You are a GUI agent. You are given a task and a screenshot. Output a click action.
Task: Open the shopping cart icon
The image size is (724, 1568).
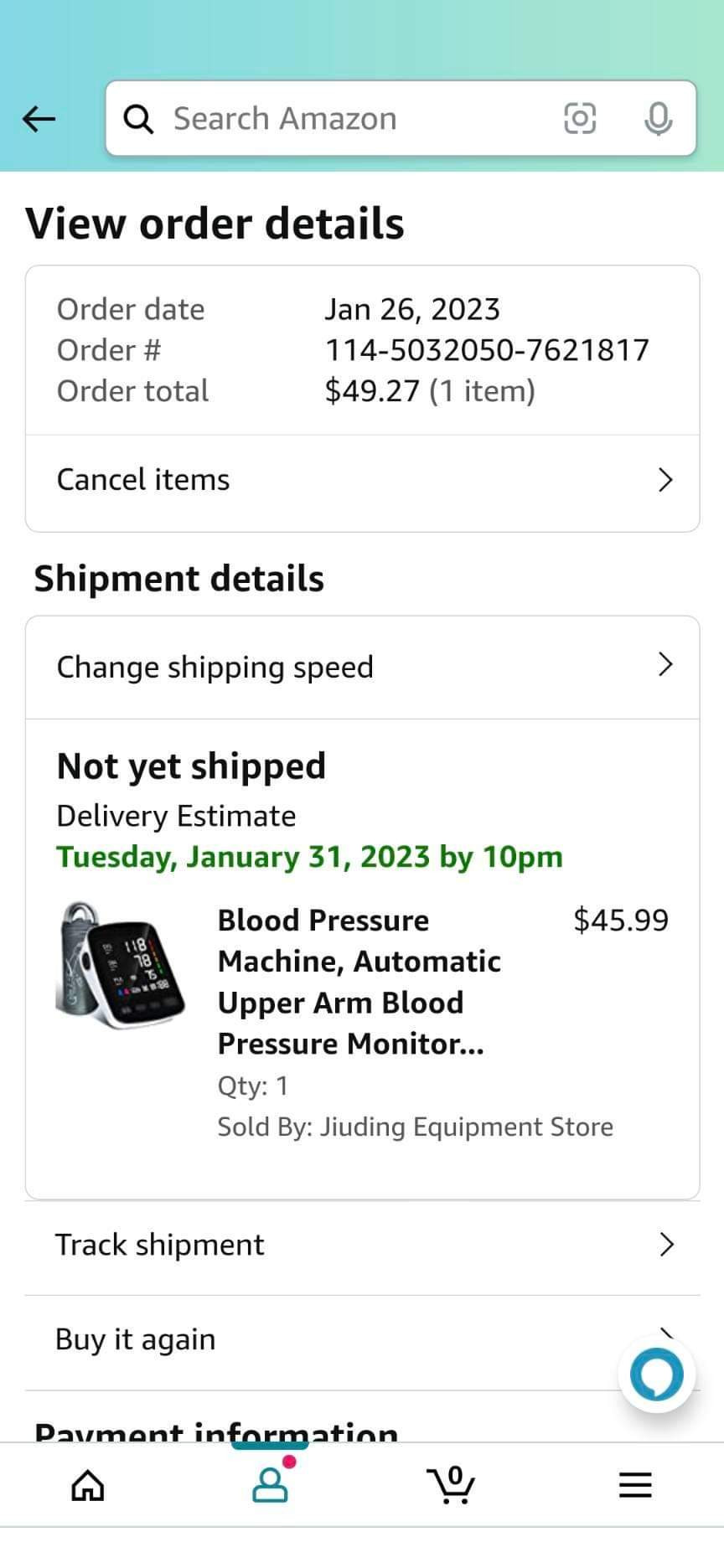[451, 1484]
